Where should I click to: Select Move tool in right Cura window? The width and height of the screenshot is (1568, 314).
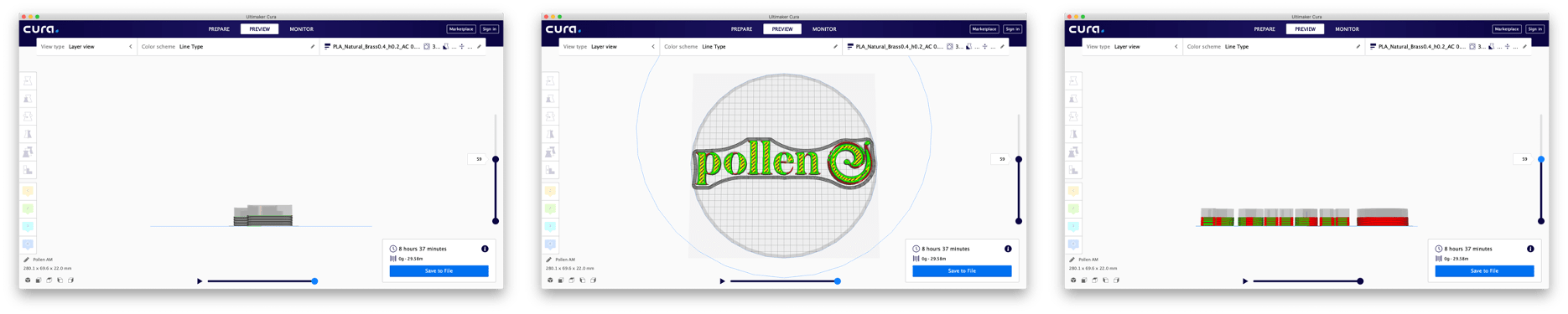point(1073,80)
